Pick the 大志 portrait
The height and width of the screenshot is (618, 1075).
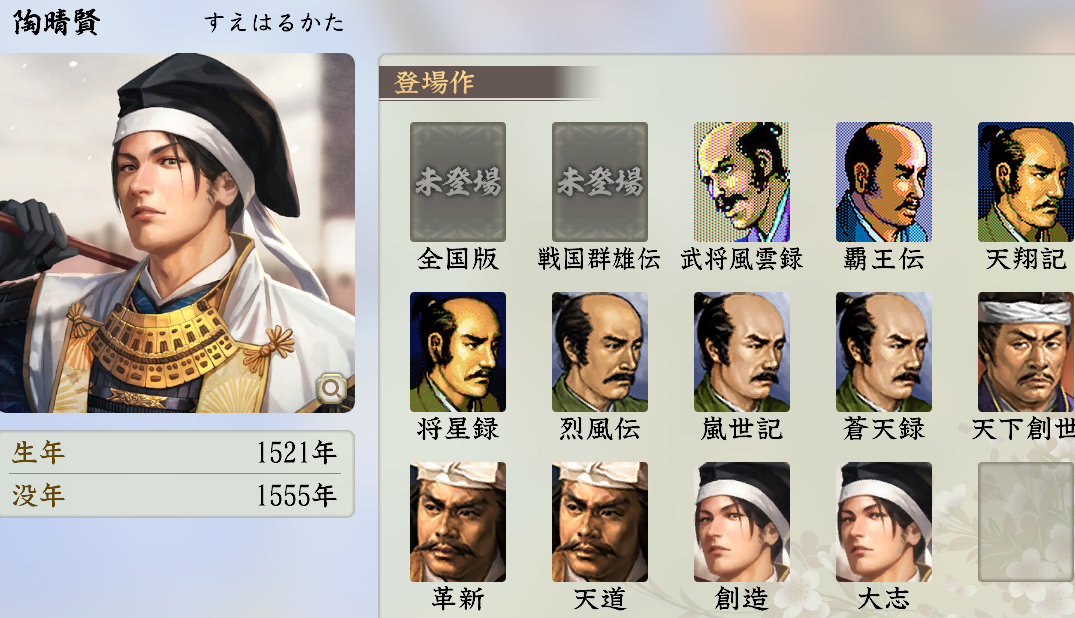click(883, 522)
